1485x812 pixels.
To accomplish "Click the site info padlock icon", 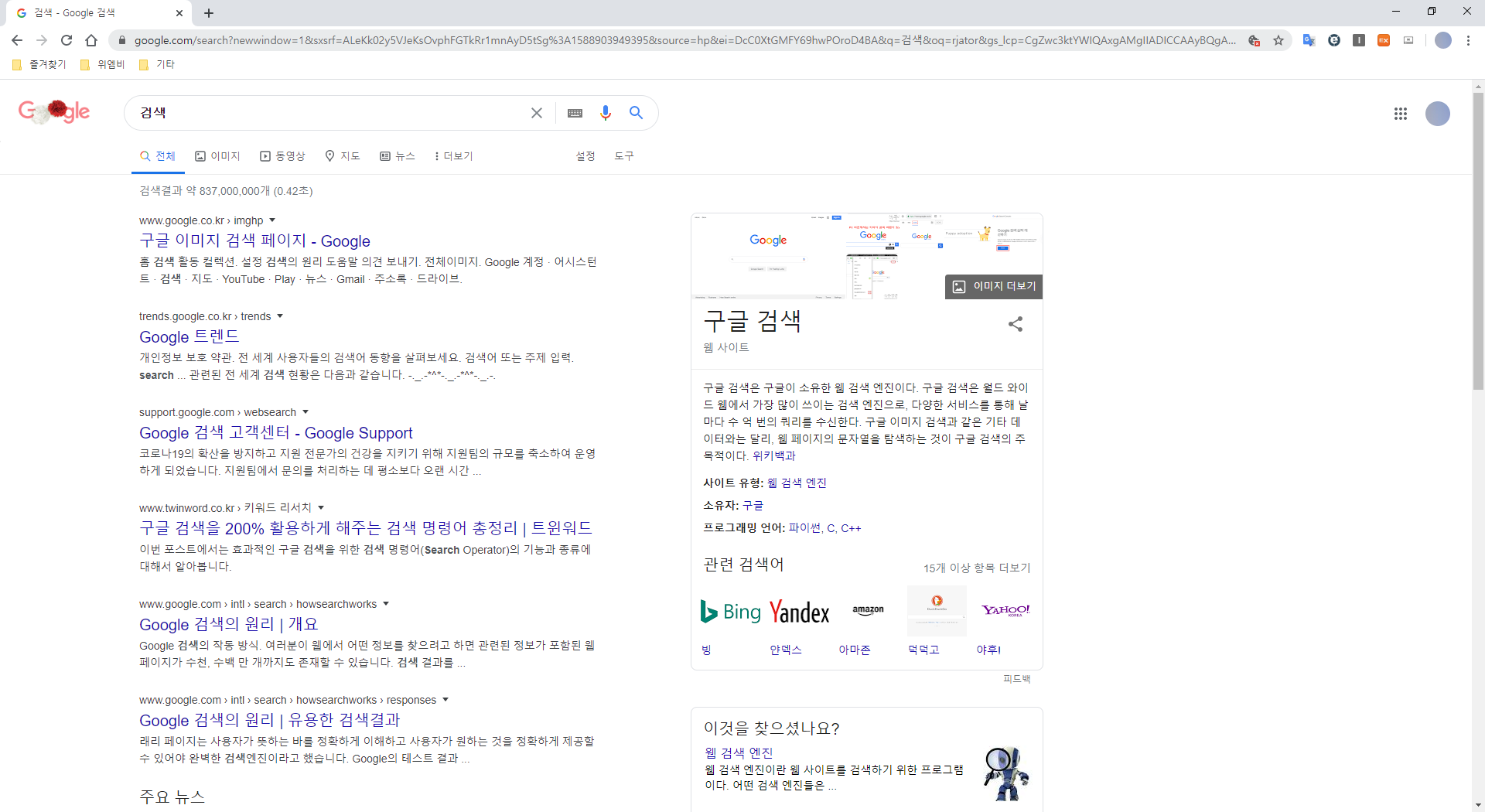I will tap(121, 40).
